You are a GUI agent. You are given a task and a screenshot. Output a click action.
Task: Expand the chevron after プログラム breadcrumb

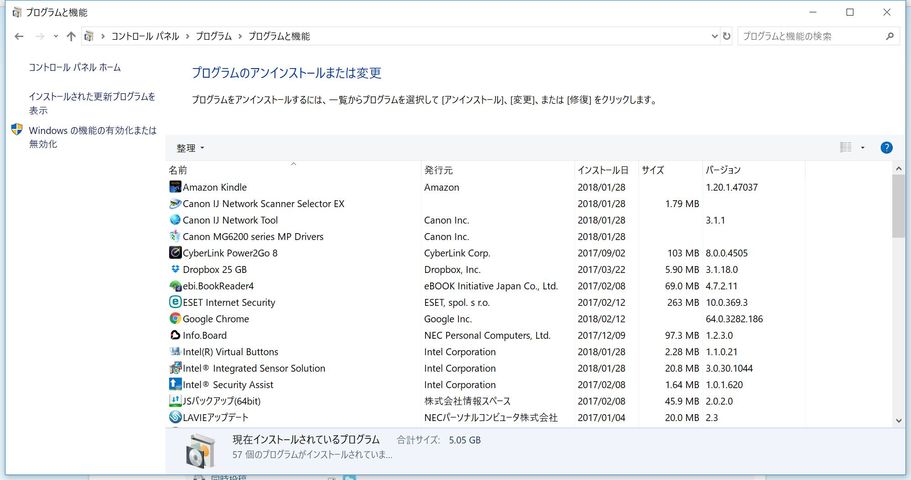pos(240,36)
